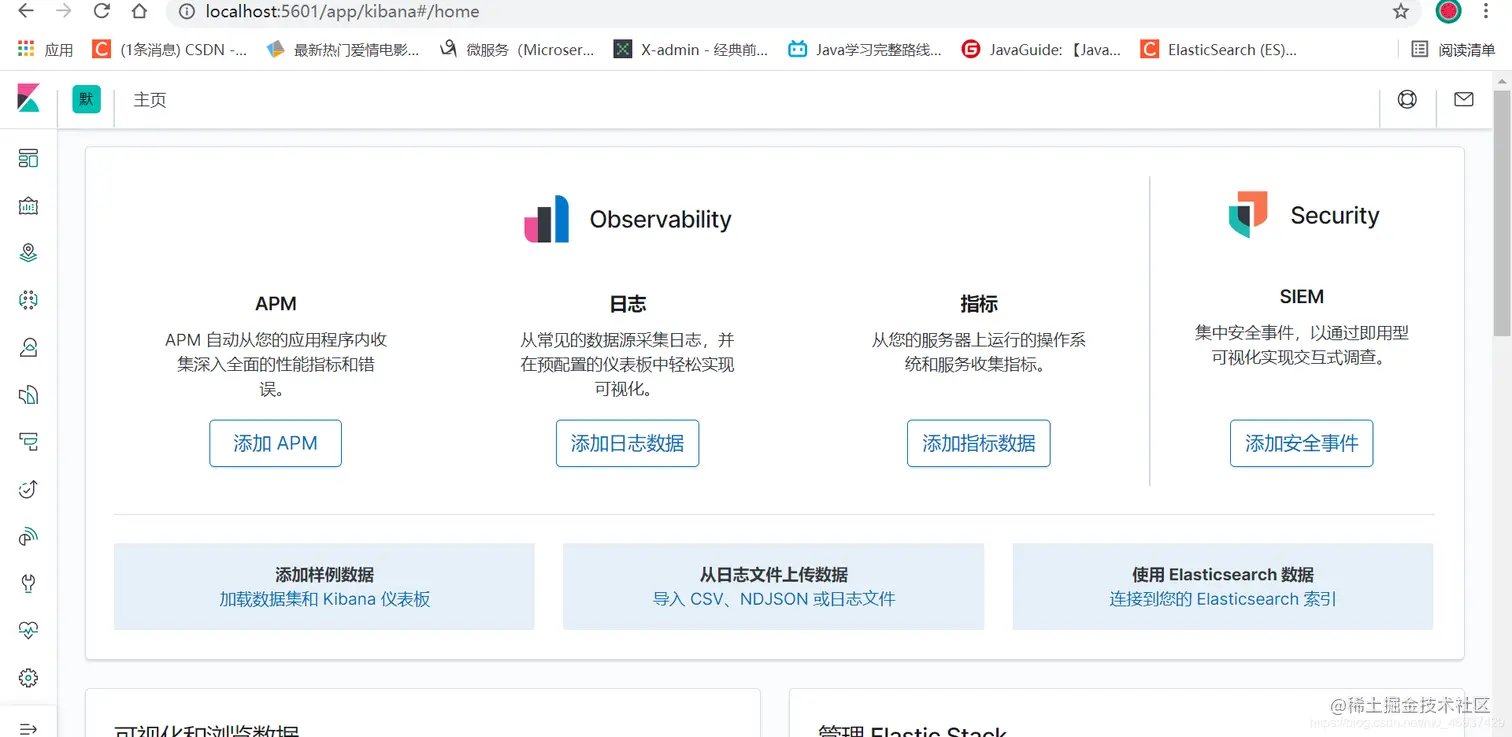Open the Chrome three-dot menu
Viewport: 1512px width, 737px height.
[1493, 13]
